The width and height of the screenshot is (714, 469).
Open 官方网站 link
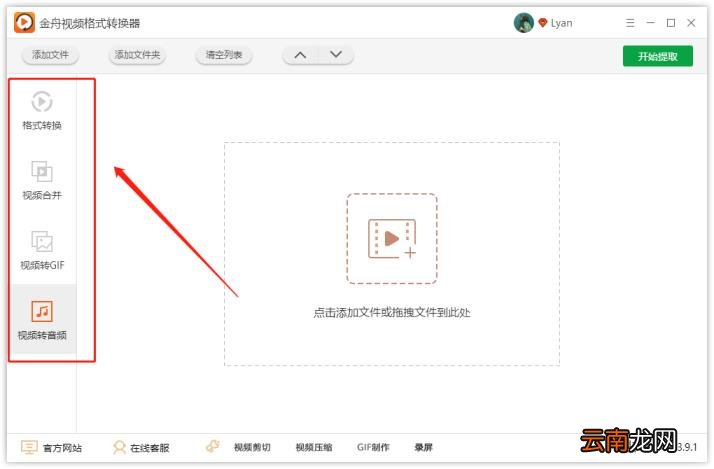pos(62,448)
